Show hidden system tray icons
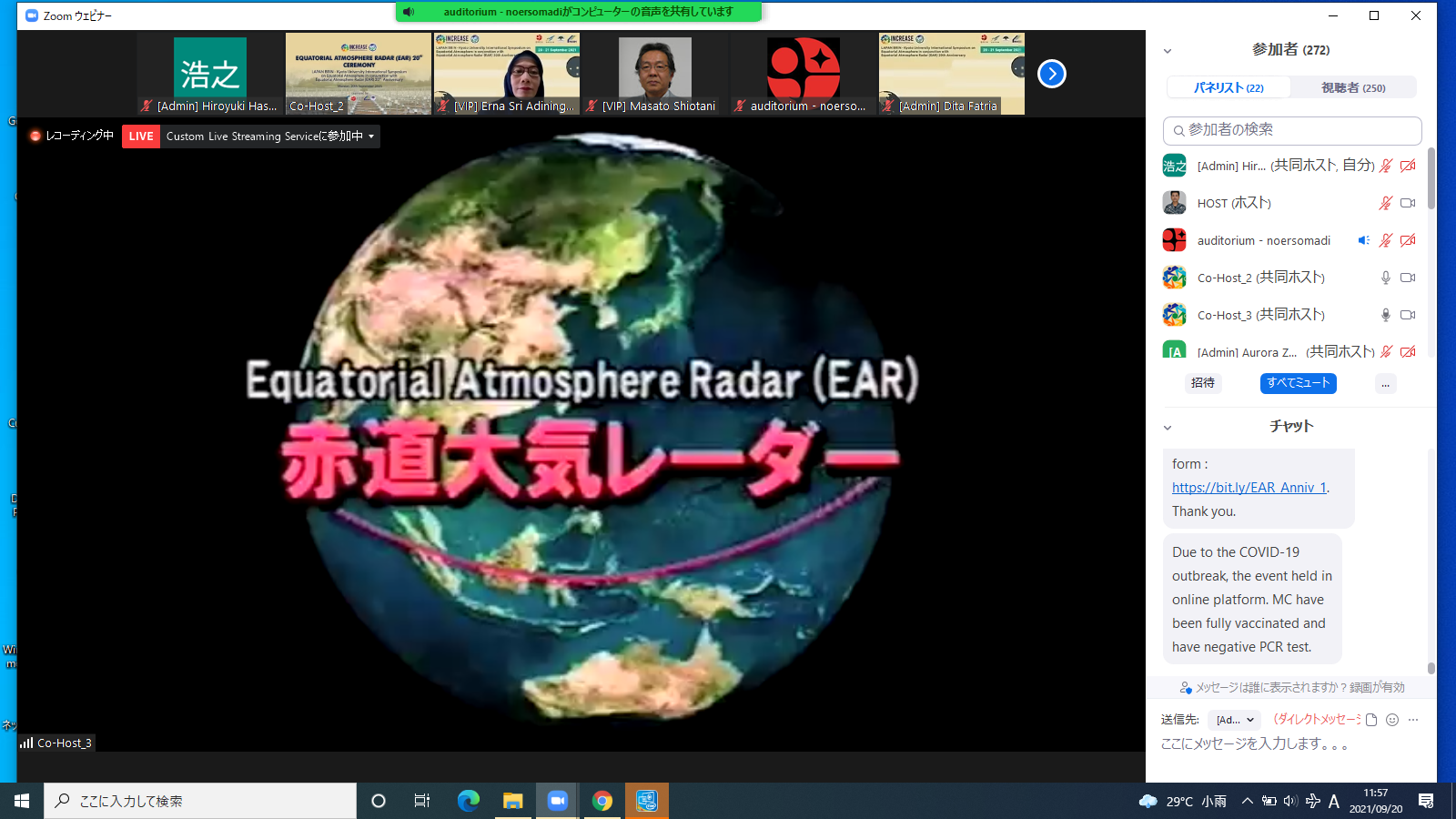1456x819 pixels. (1248, 801)
